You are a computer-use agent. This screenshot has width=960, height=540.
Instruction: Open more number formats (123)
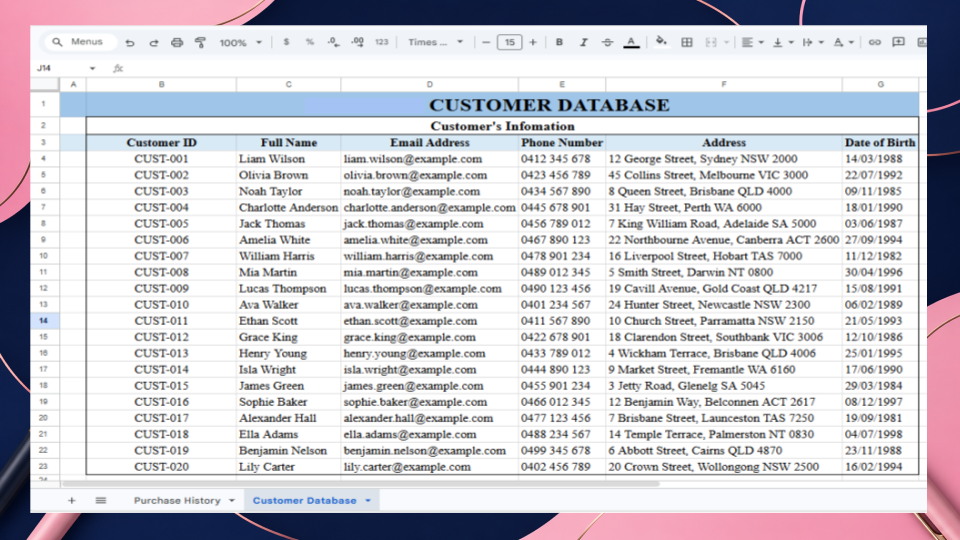coord(381,42)
